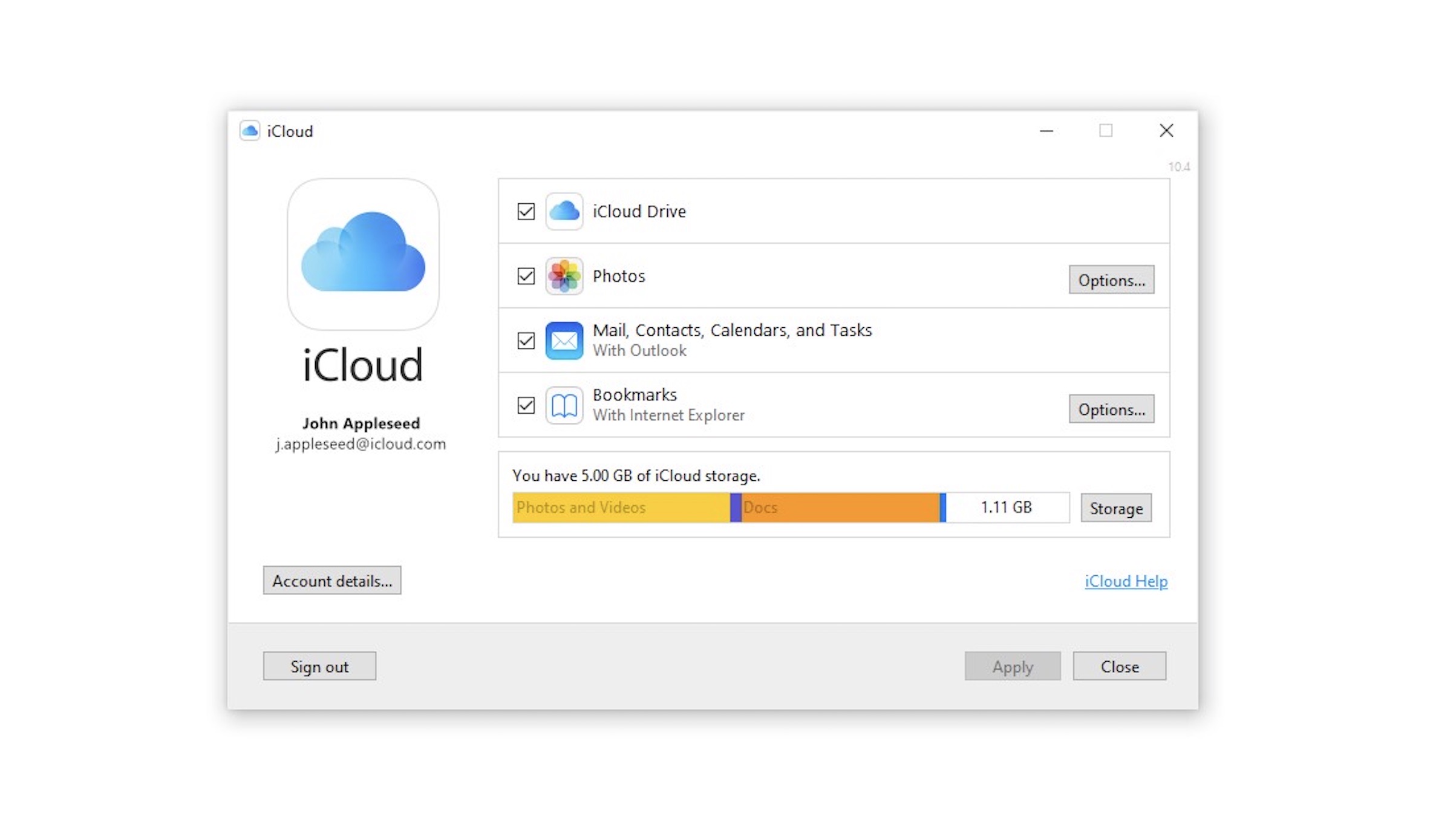Toggle the Bookmarks checkbox
1456x819 pixels.
(526, 405)
